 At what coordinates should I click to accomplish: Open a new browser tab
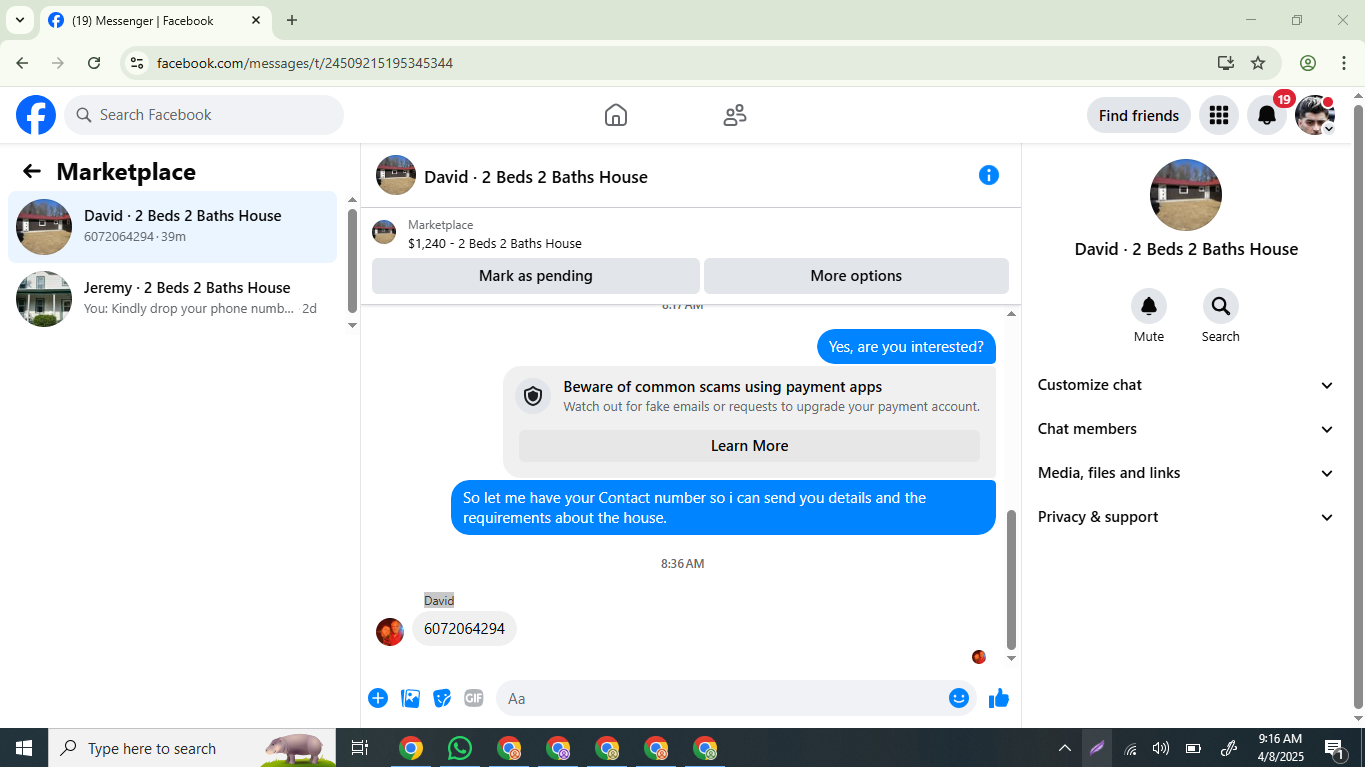point(292,20)
